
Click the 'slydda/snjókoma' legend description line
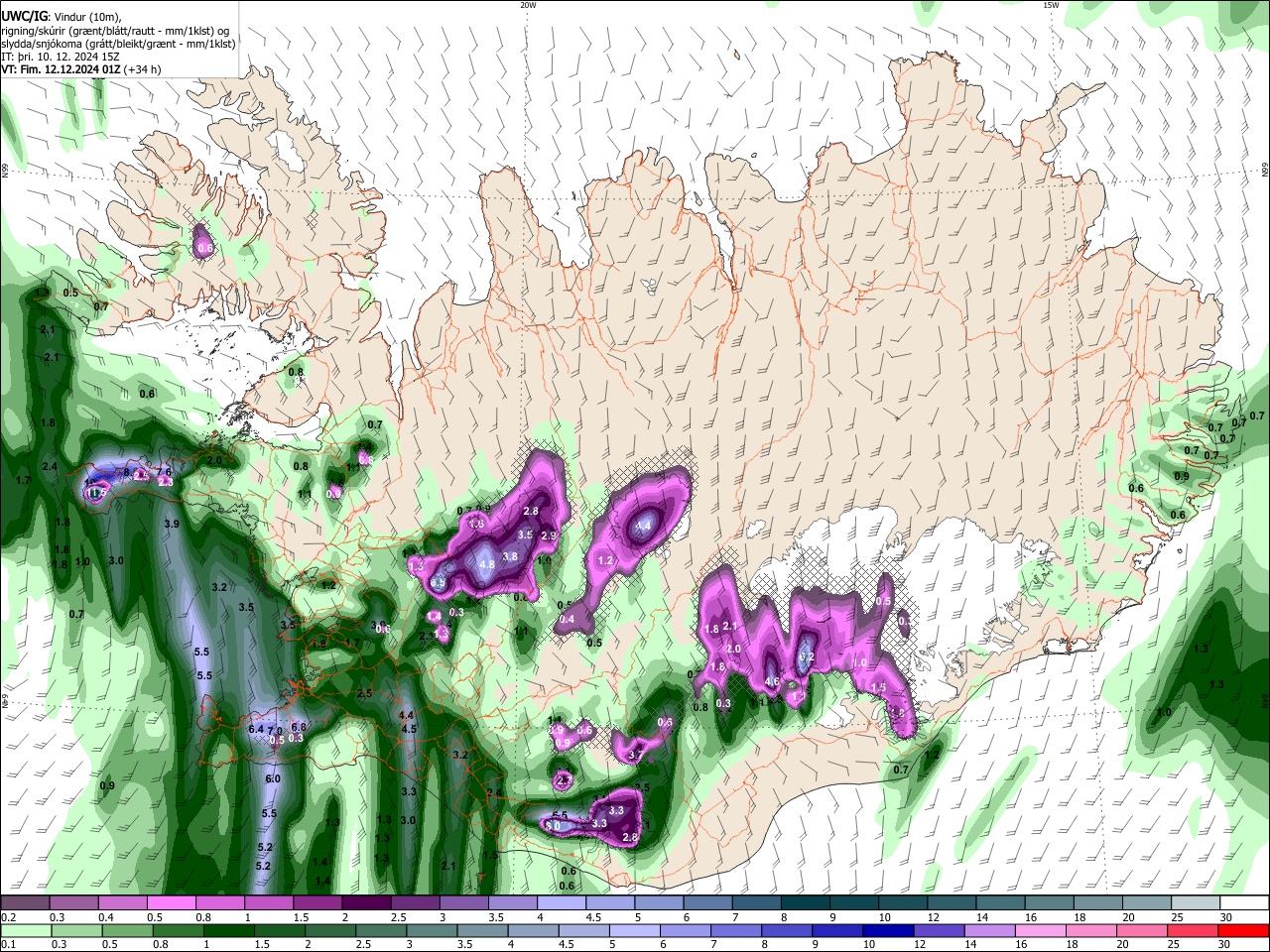tap(118, 44)
